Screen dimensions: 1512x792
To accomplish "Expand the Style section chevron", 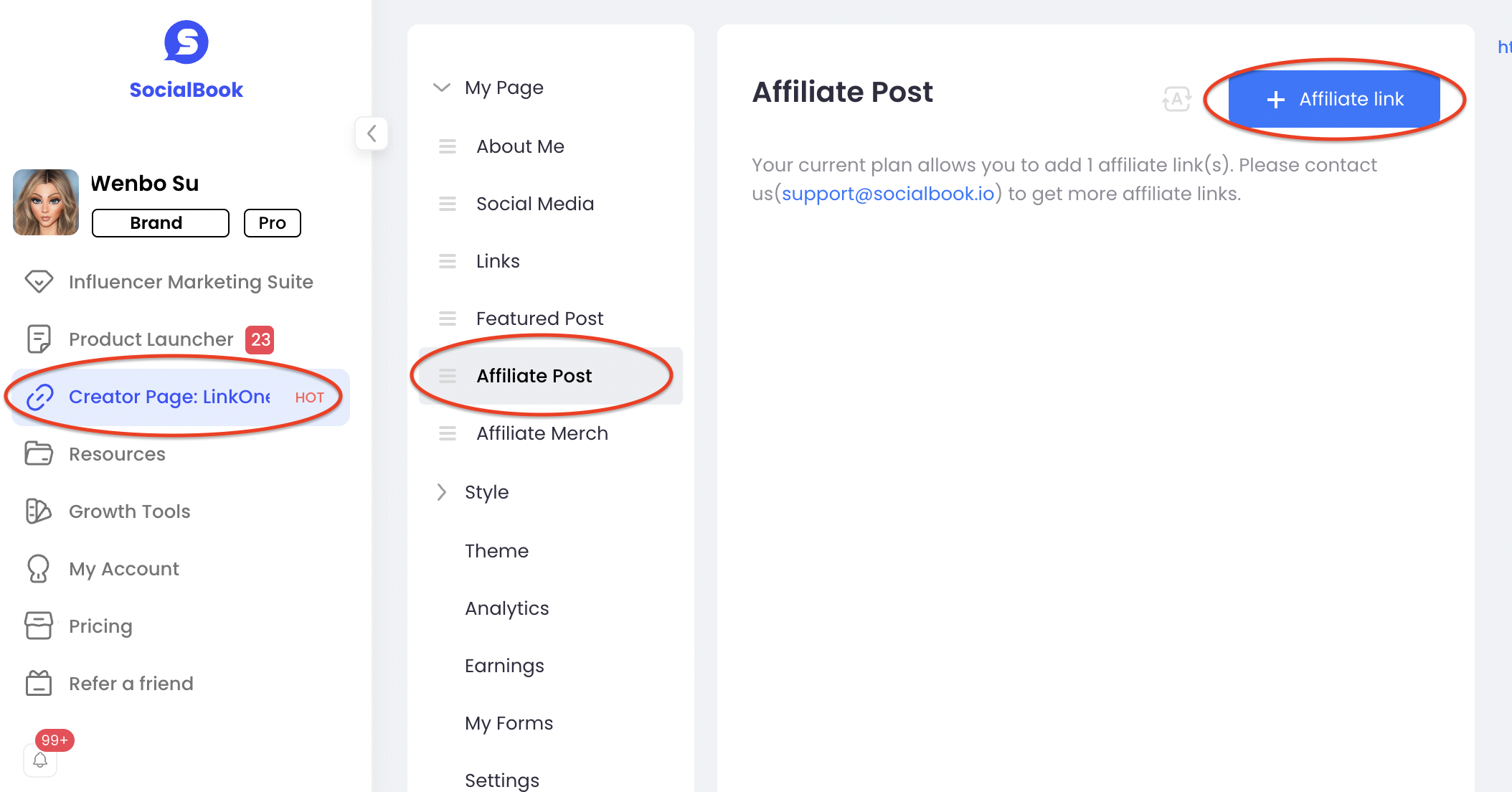I will pyautogui.click(x=442, y=492).
